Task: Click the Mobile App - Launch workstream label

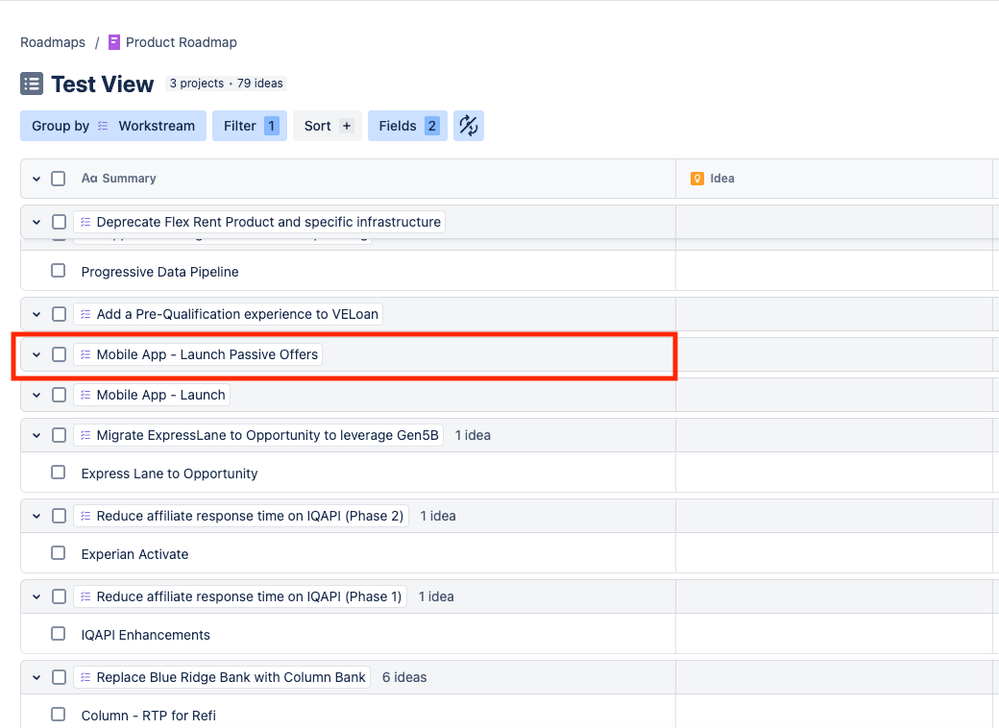Action: click(161, 395)
